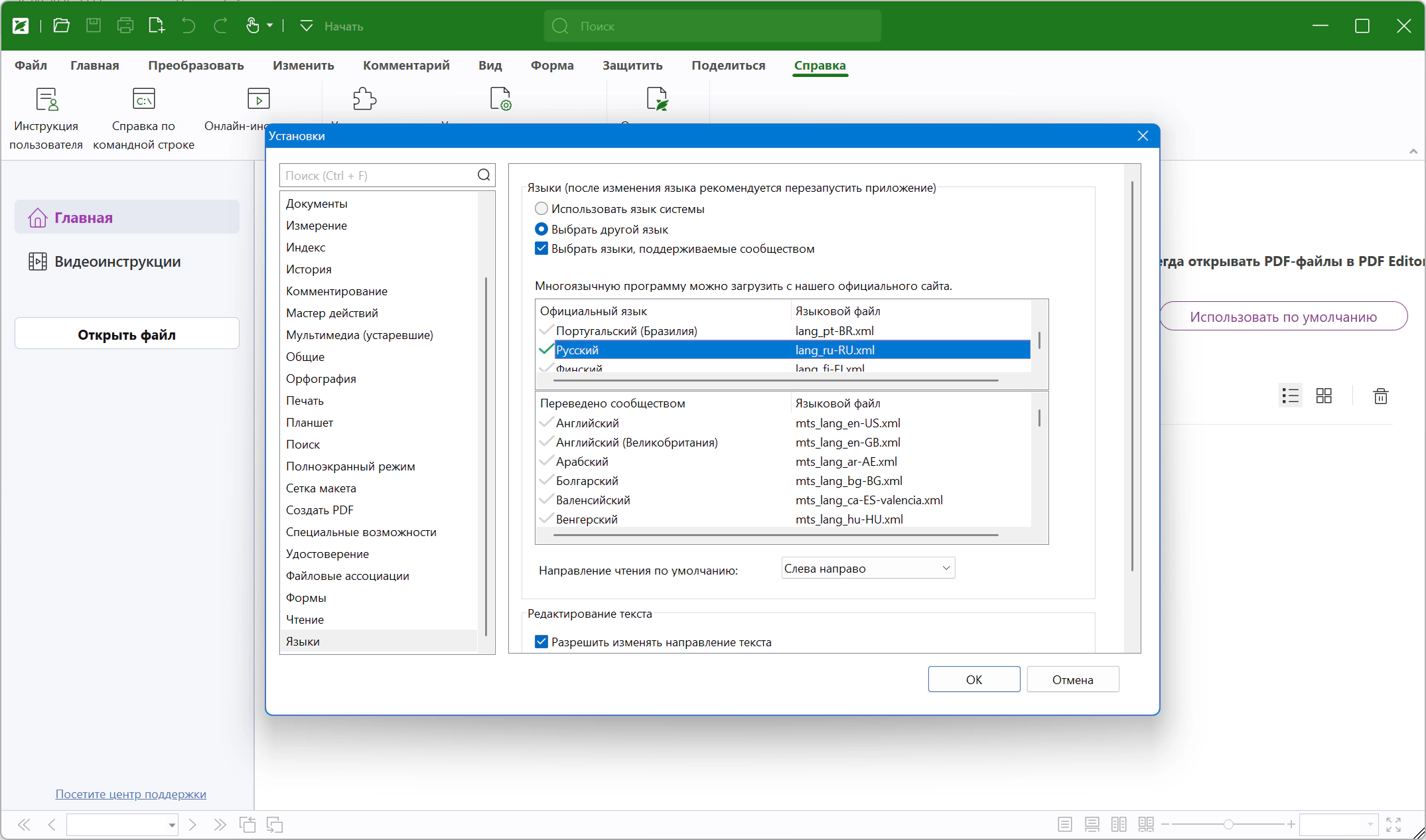Open the Преобразовать ribbon tab

tap(196, 66)
